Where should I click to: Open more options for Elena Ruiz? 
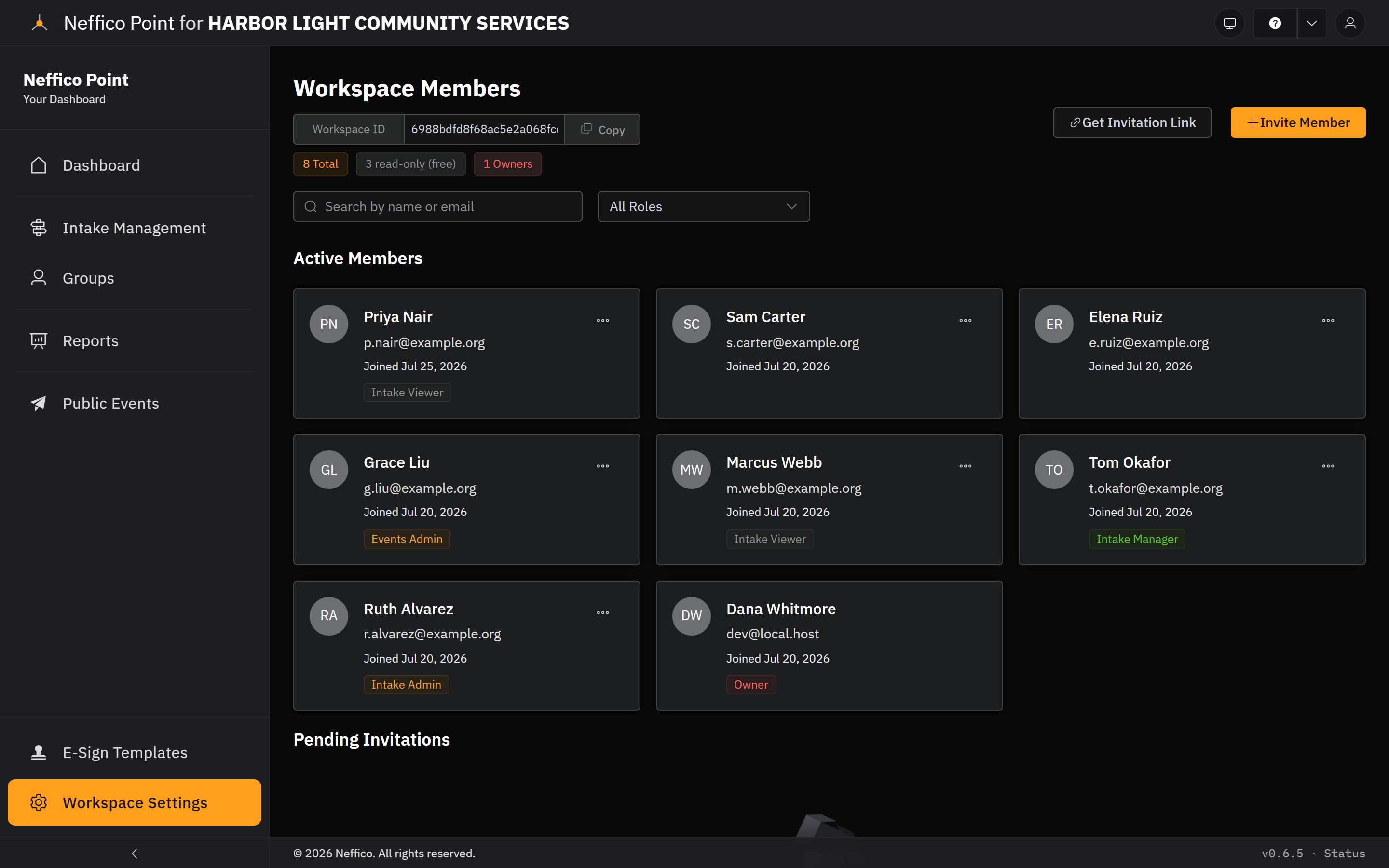point(1328,320)
